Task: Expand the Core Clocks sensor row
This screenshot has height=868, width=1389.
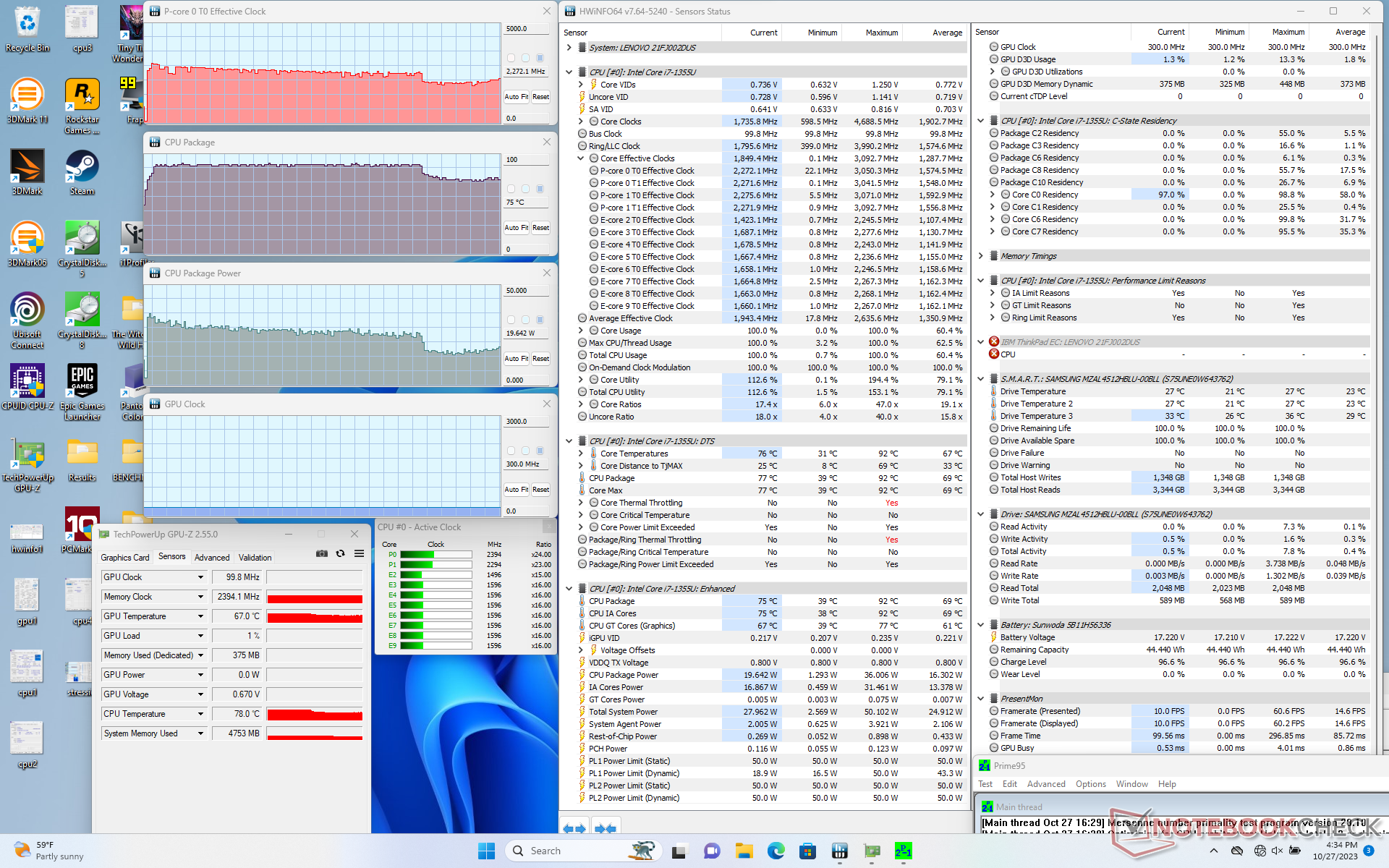Action: click(x=581, y=122)
